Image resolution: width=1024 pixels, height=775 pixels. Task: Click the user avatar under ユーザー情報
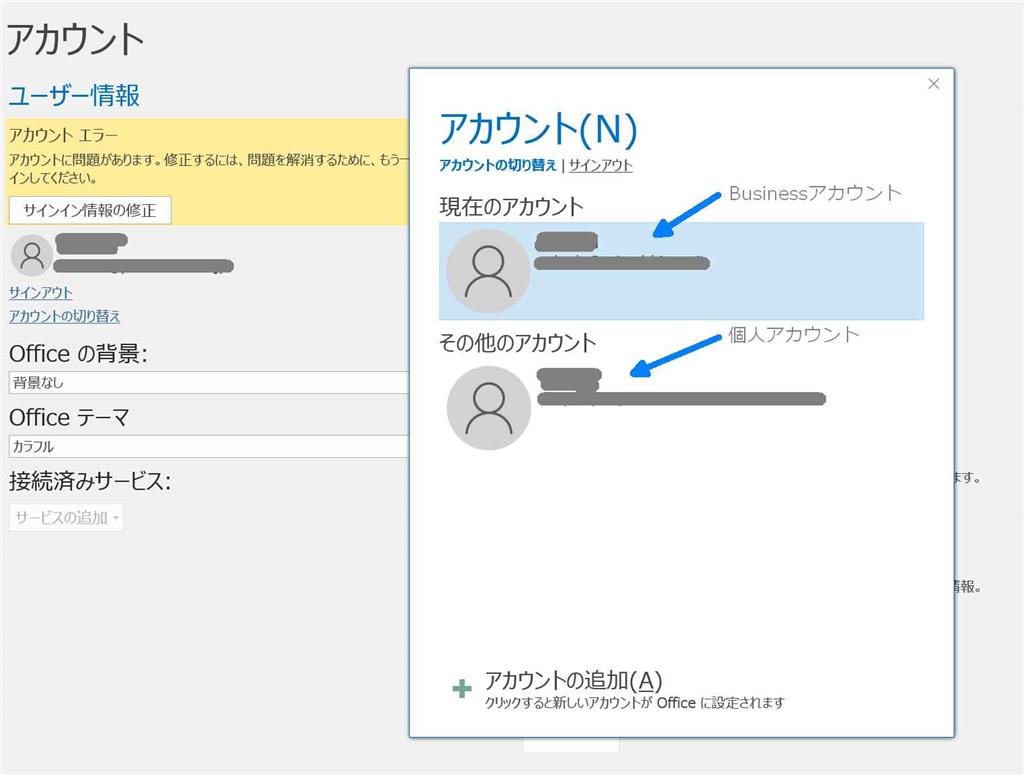coord(31,255)
